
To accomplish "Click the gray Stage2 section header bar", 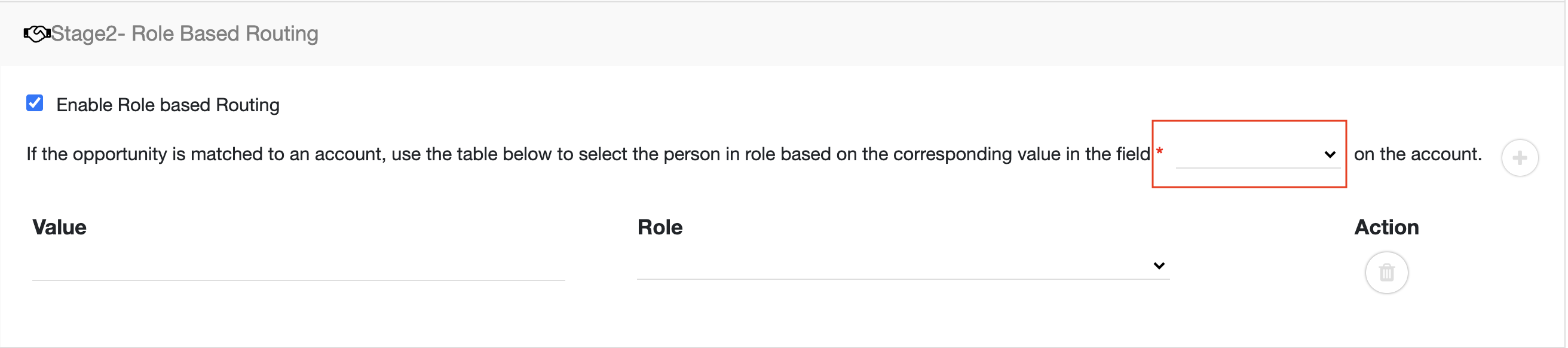I will pyautogui.click(x=782, y=33).
